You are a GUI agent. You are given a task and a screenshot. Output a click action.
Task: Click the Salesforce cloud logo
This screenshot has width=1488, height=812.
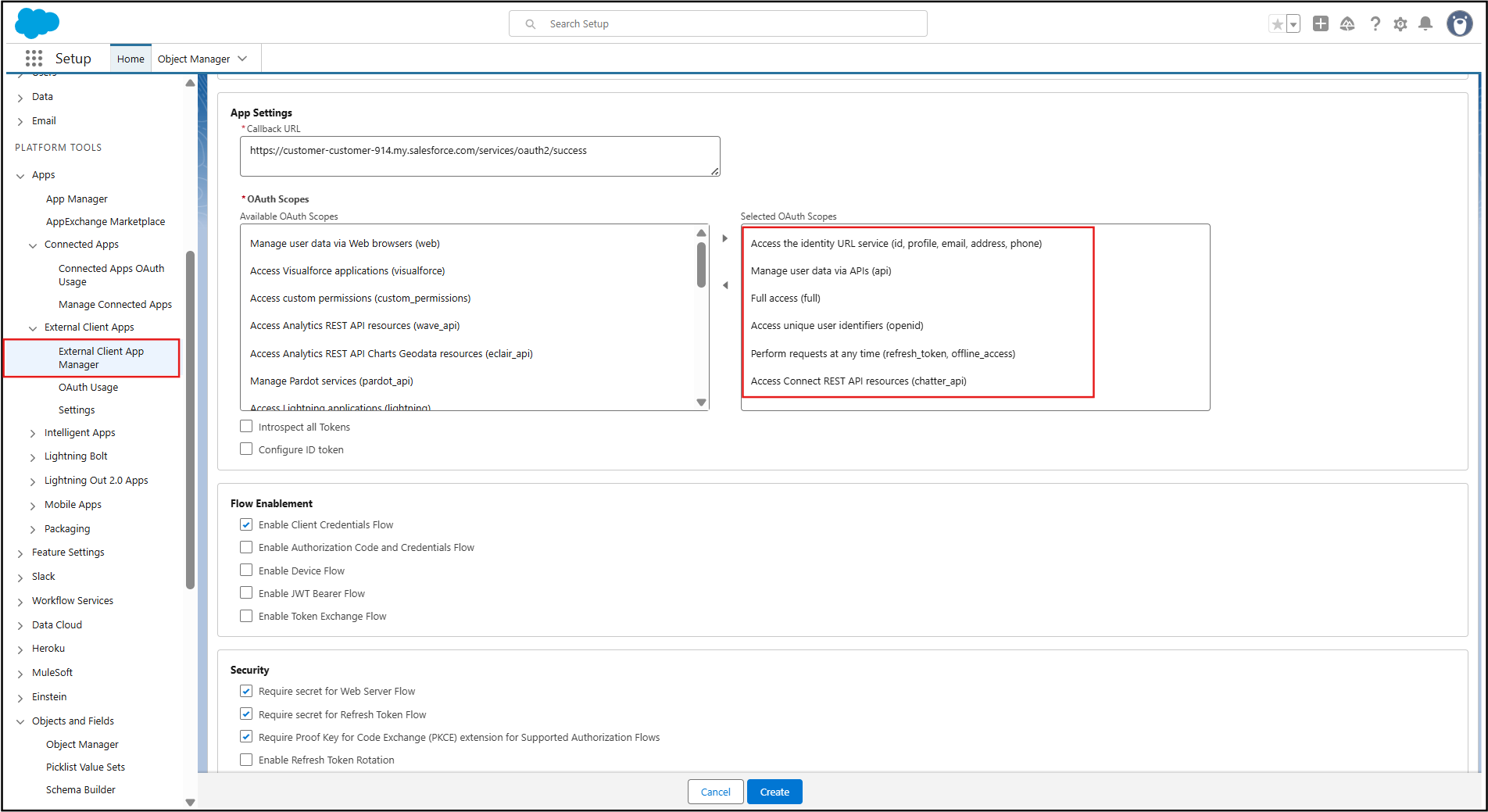(37, 23)
